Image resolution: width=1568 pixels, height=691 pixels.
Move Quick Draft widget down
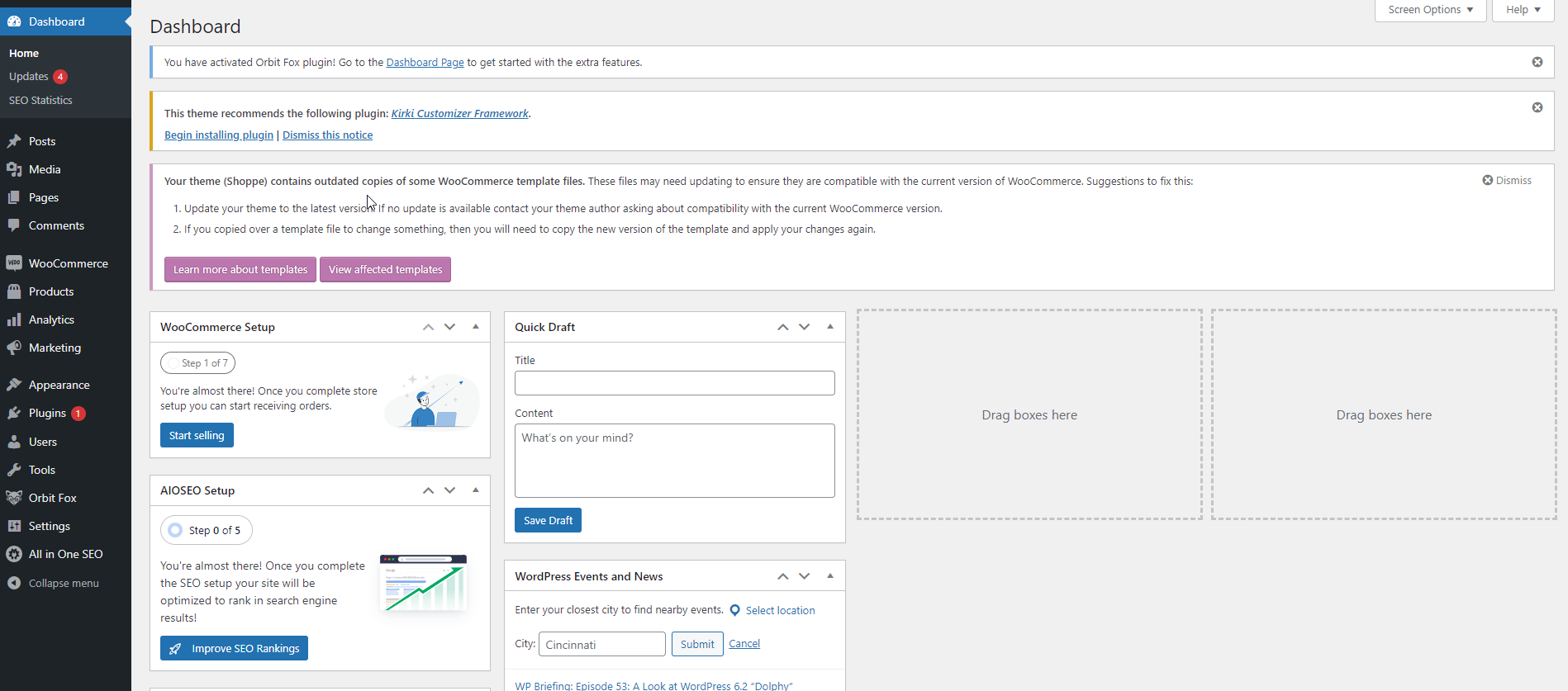(x=804, y=327)
